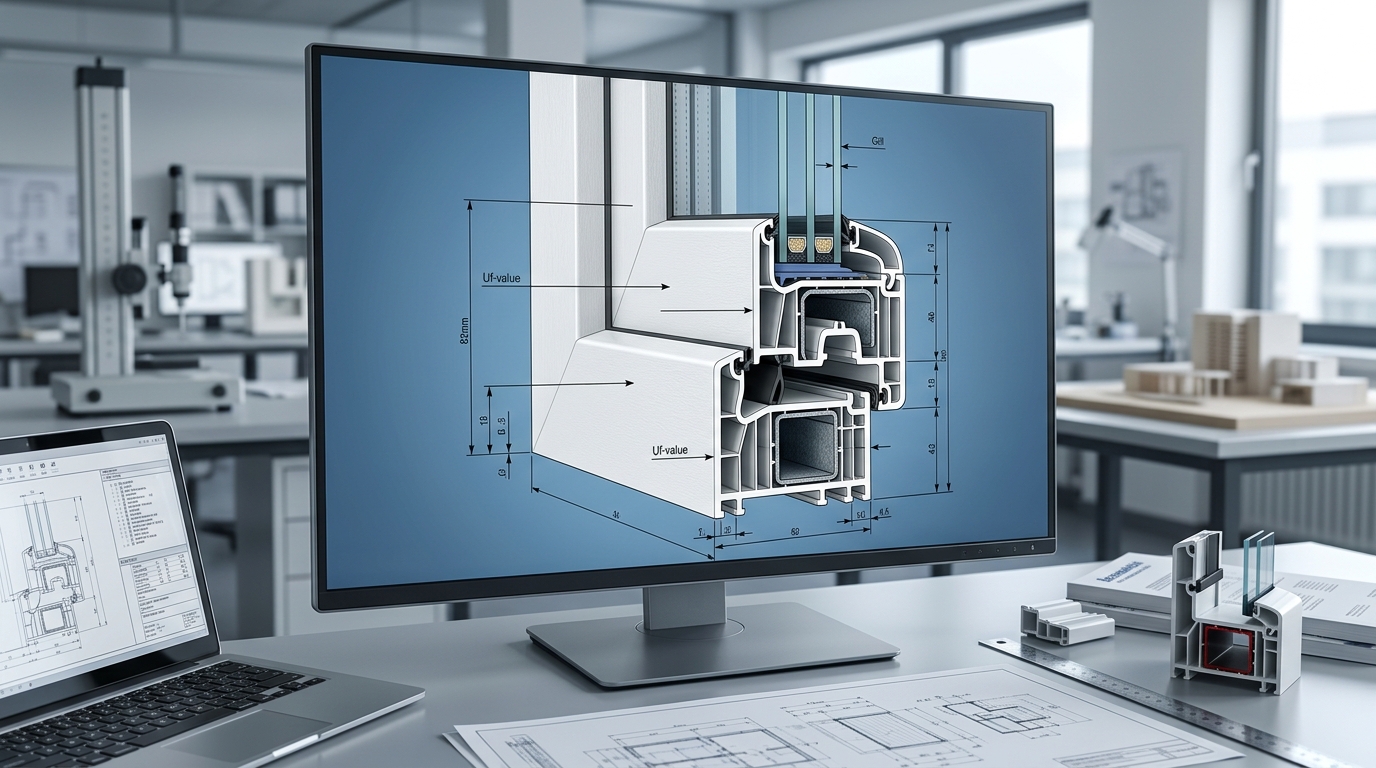Click the Uf-value label at the bottom steel chamber
1376x768 pixels.
coord(670,451)
